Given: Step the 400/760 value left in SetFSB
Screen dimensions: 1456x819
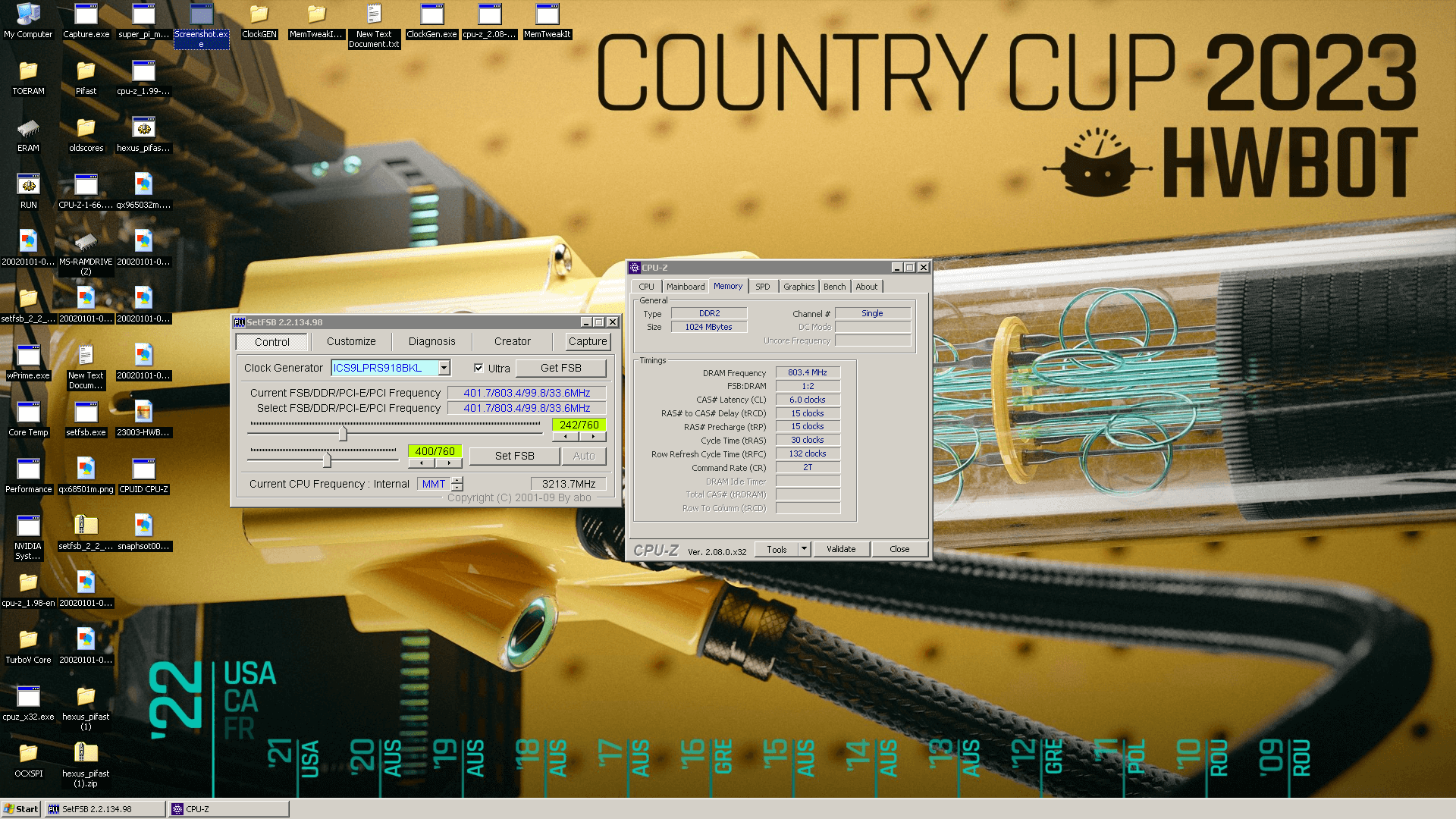Looking at the screenshot, I should click(422, 463).
